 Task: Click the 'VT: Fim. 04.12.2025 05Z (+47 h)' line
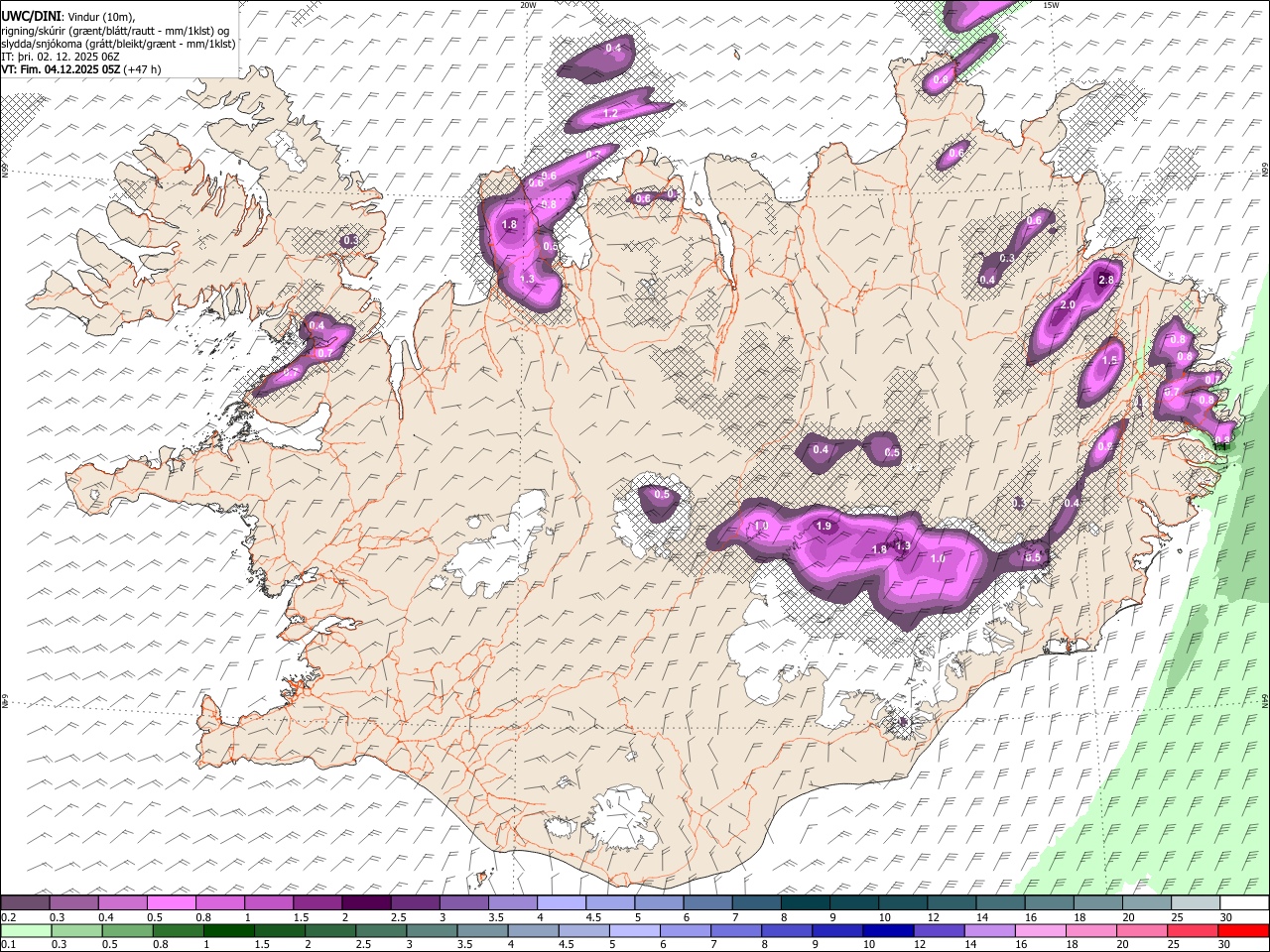80,69
